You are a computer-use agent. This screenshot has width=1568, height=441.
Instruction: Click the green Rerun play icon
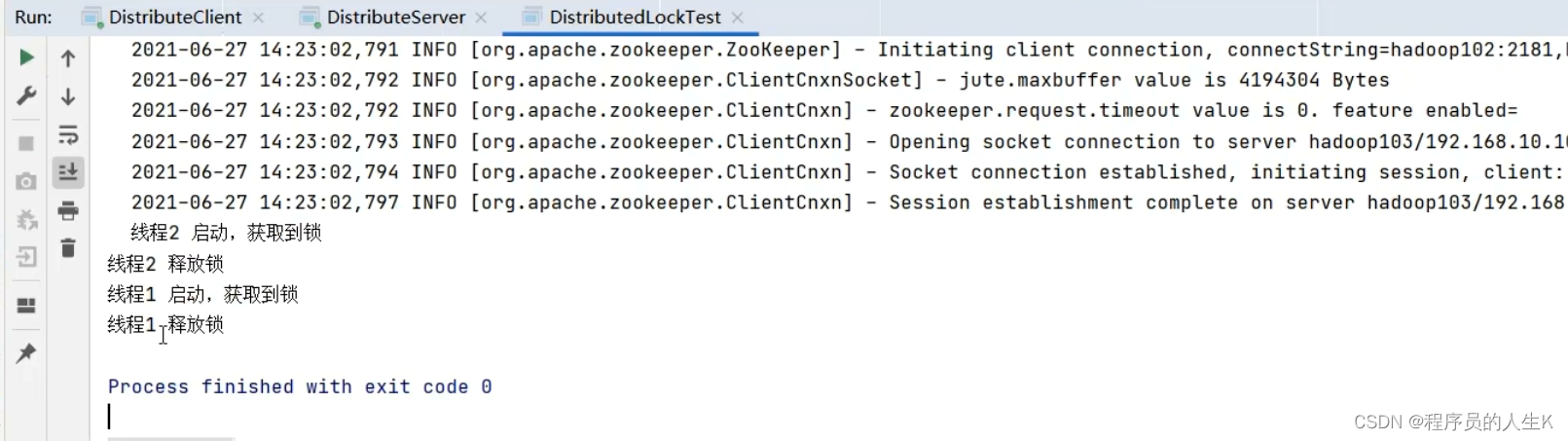pyautogui.click(x=26, y=57)
